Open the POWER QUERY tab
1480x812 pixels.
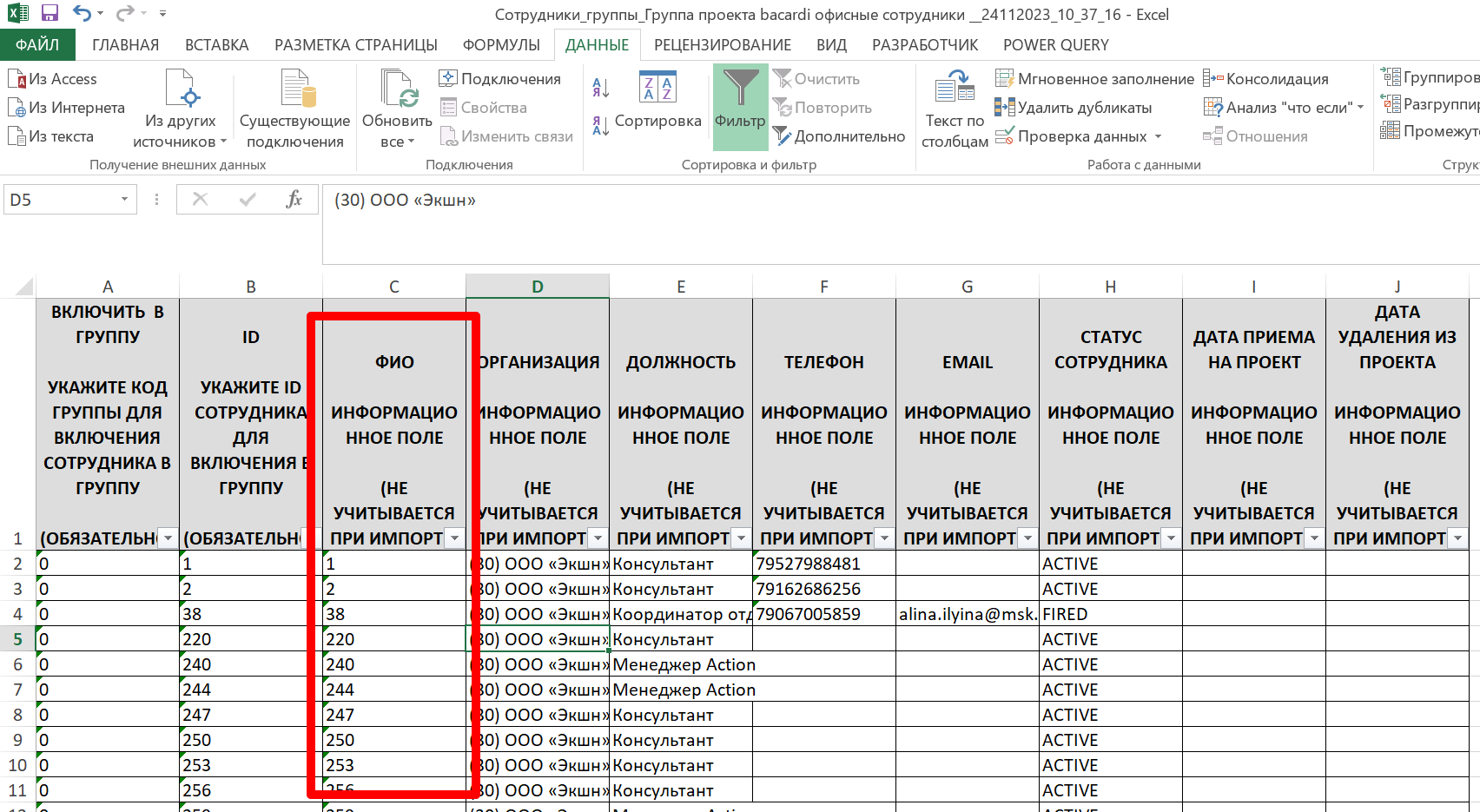(1056, 45)
